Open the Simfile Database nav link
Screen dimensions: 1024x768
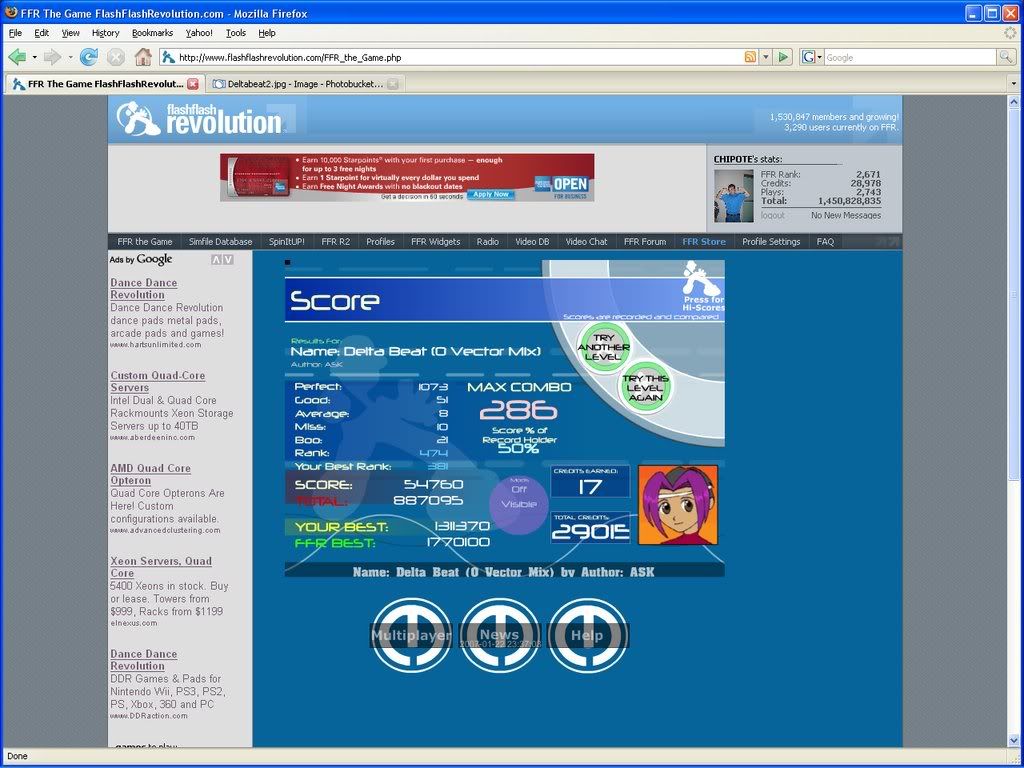coord(220,241)
